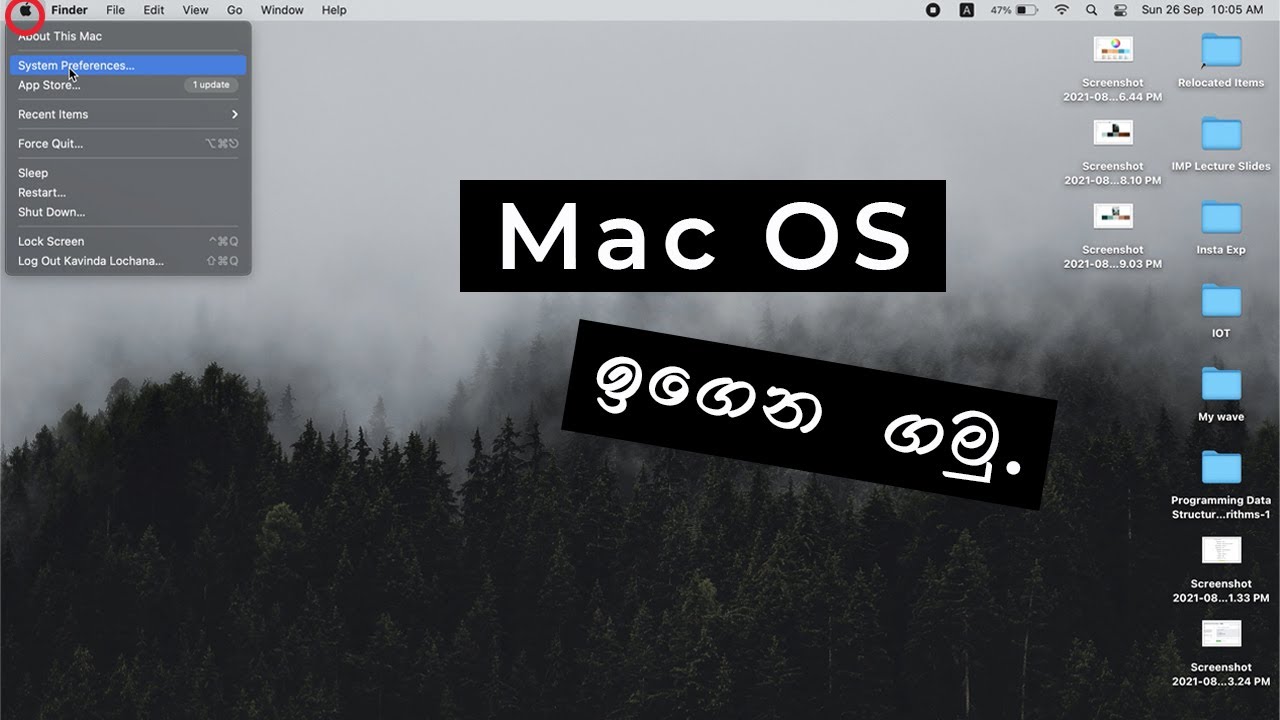Select the My wave folder
Viewport: 1280px width, 720px height.
[1221, 394]
